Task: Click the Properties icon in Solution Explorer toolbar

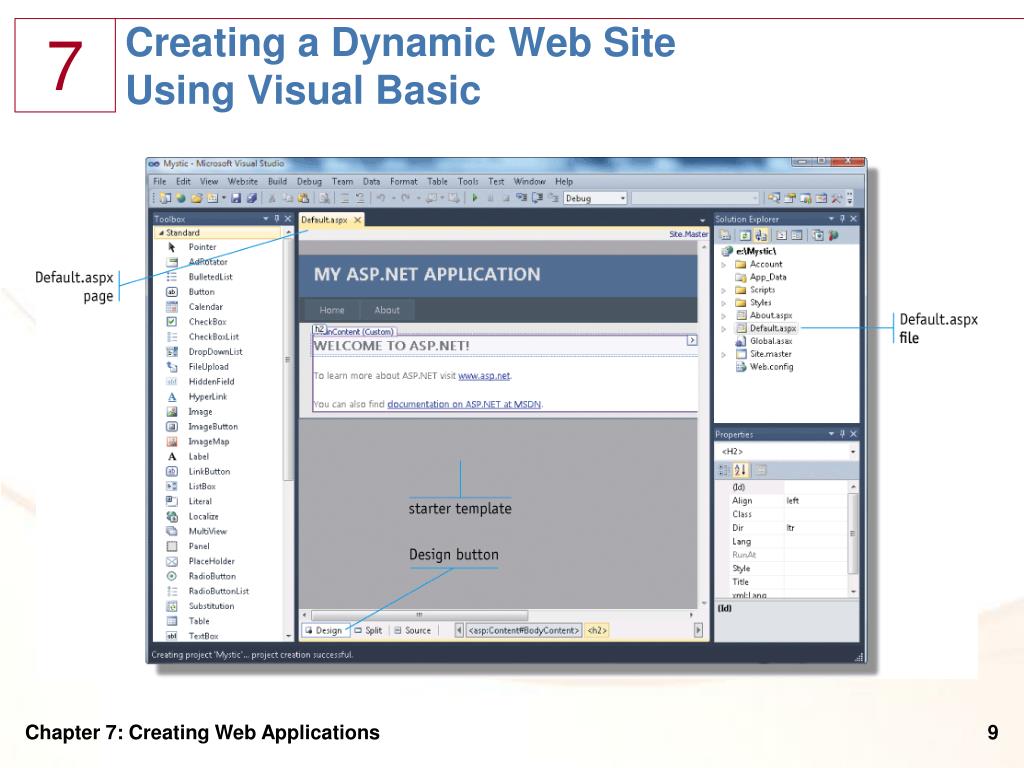Action: click(x=726, y=235)
